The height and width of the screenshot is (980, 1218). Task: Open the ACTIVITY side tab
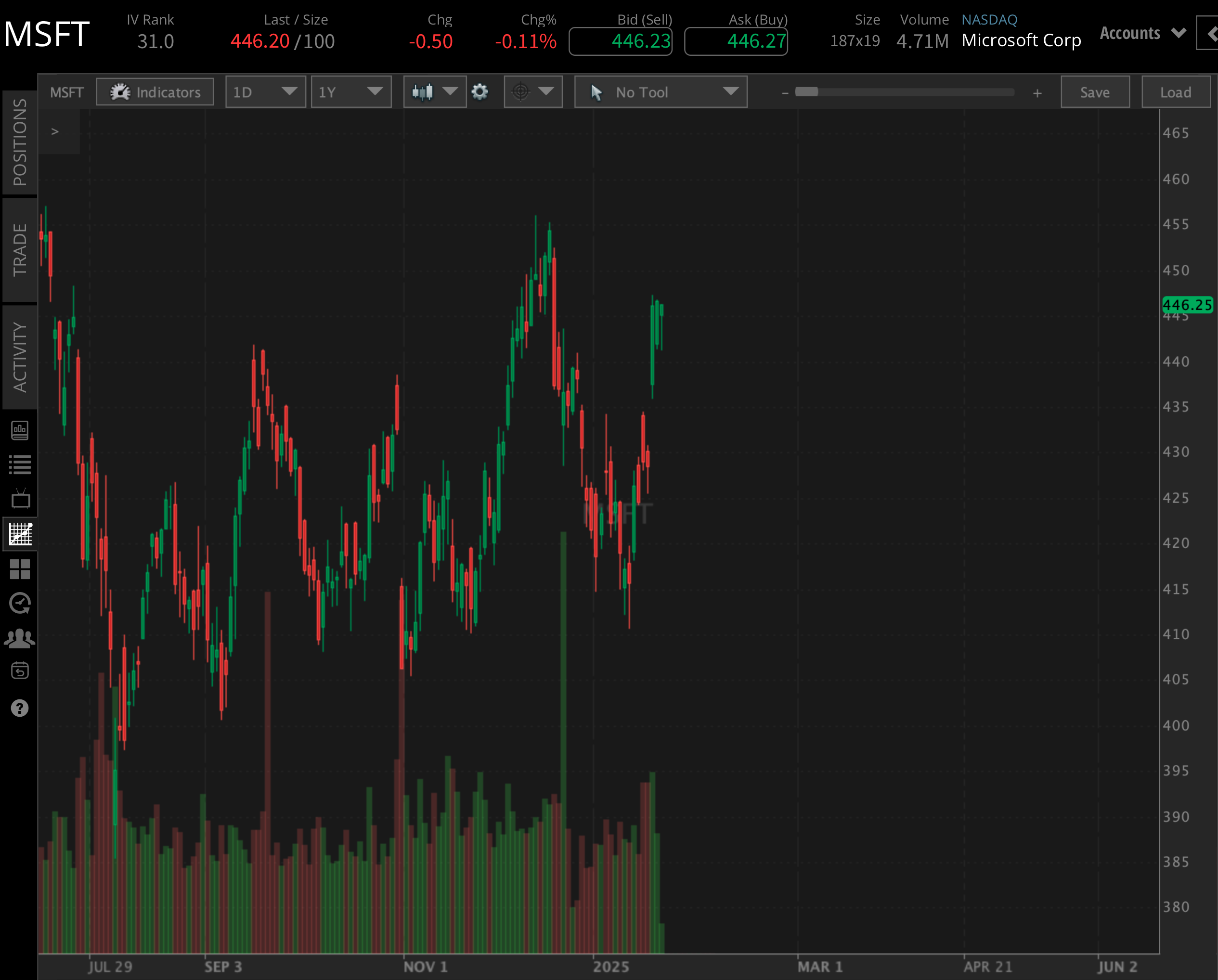pos(20,357)
